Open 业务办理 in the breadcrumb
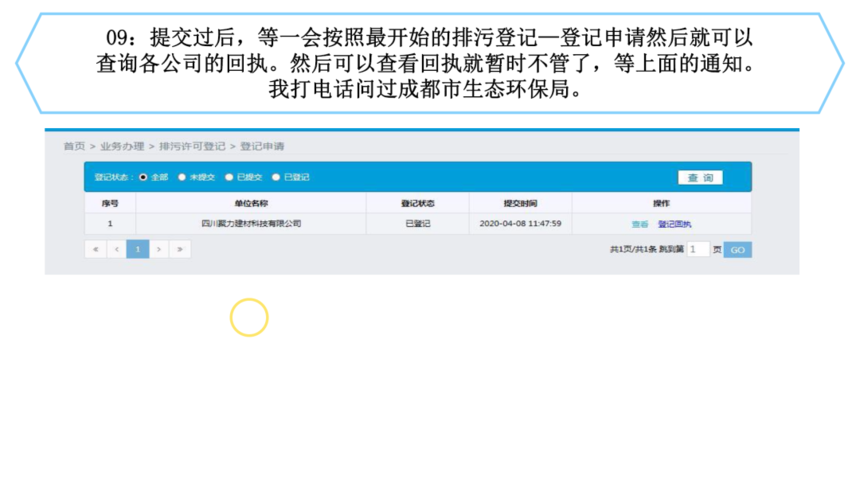Screen dimensions: 860x484 [x=122, y=147]
